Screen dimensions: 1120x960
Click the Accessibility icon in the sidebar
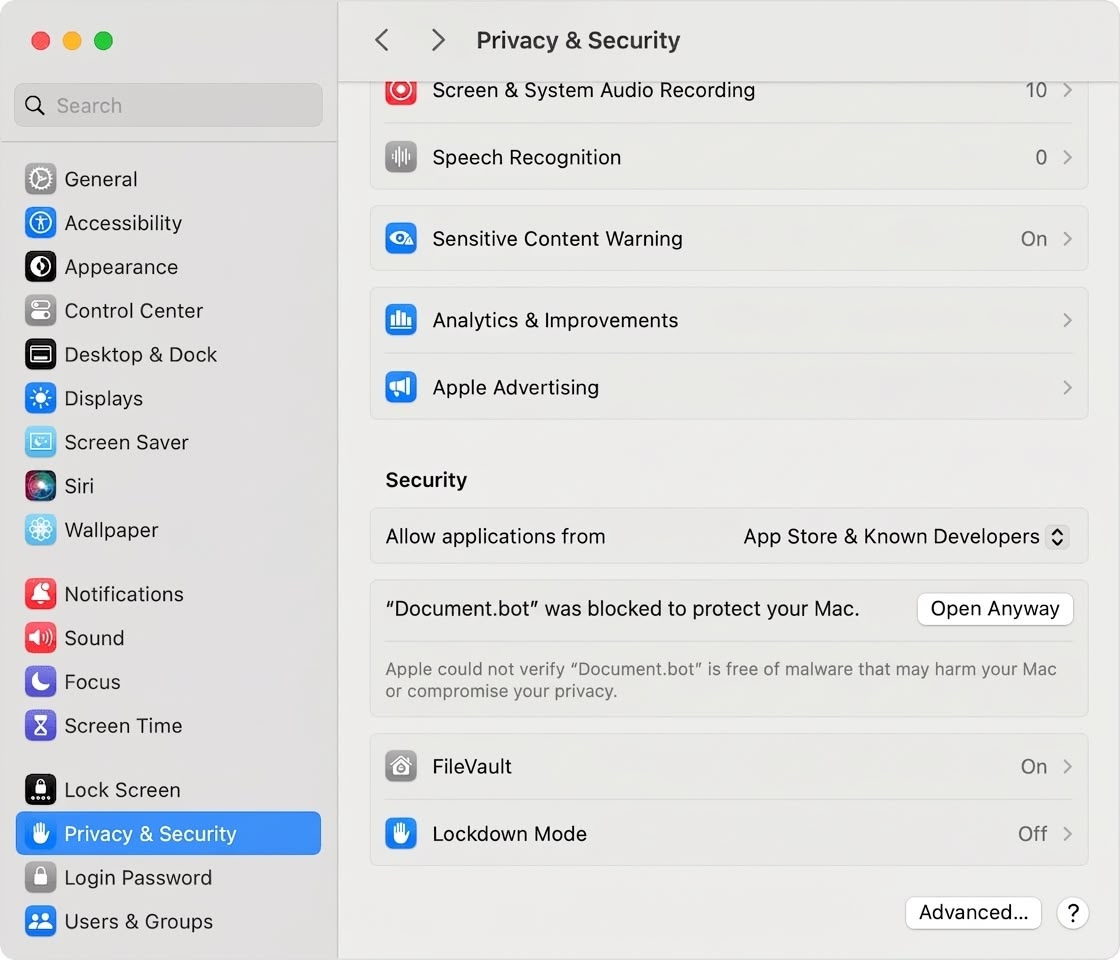point(40,223)
